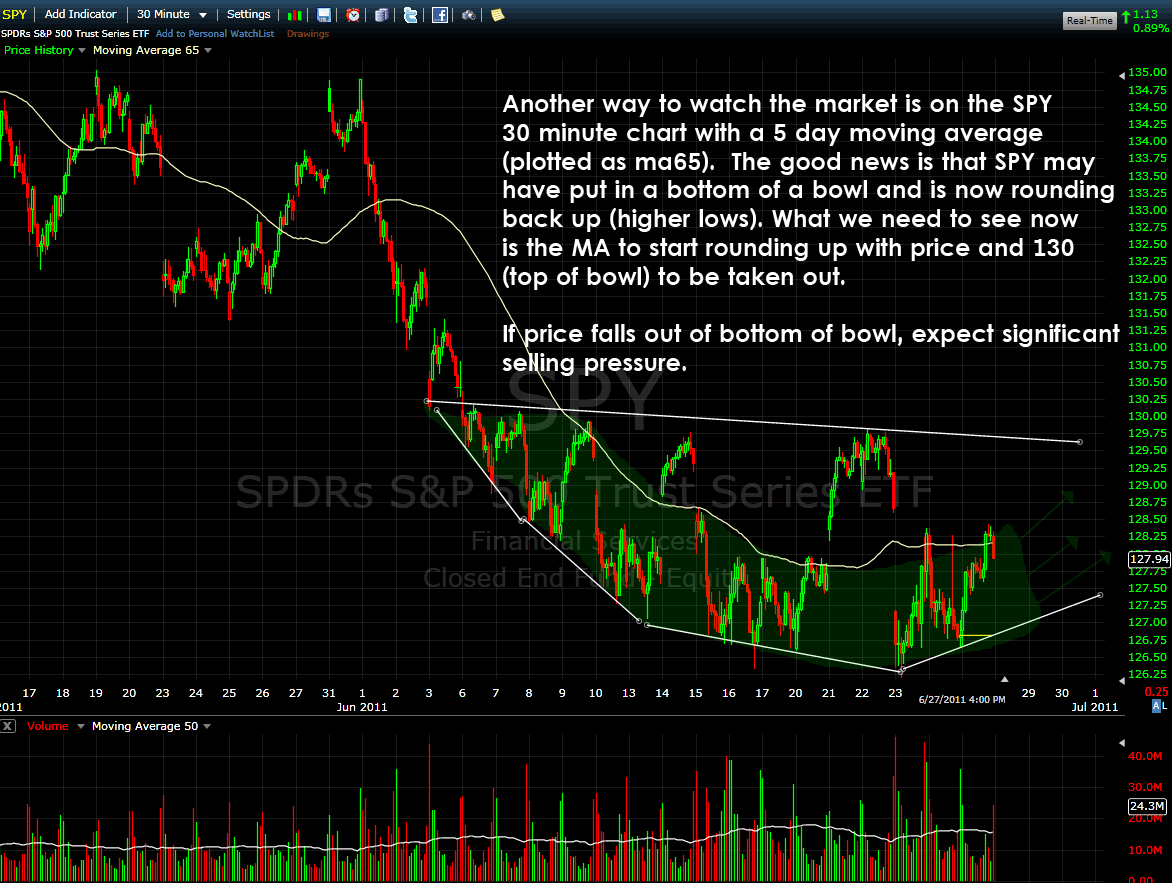Click the 40.0M volume axis label
This screenshot has height=883, width=1172.
click(x=1145, y=756)
